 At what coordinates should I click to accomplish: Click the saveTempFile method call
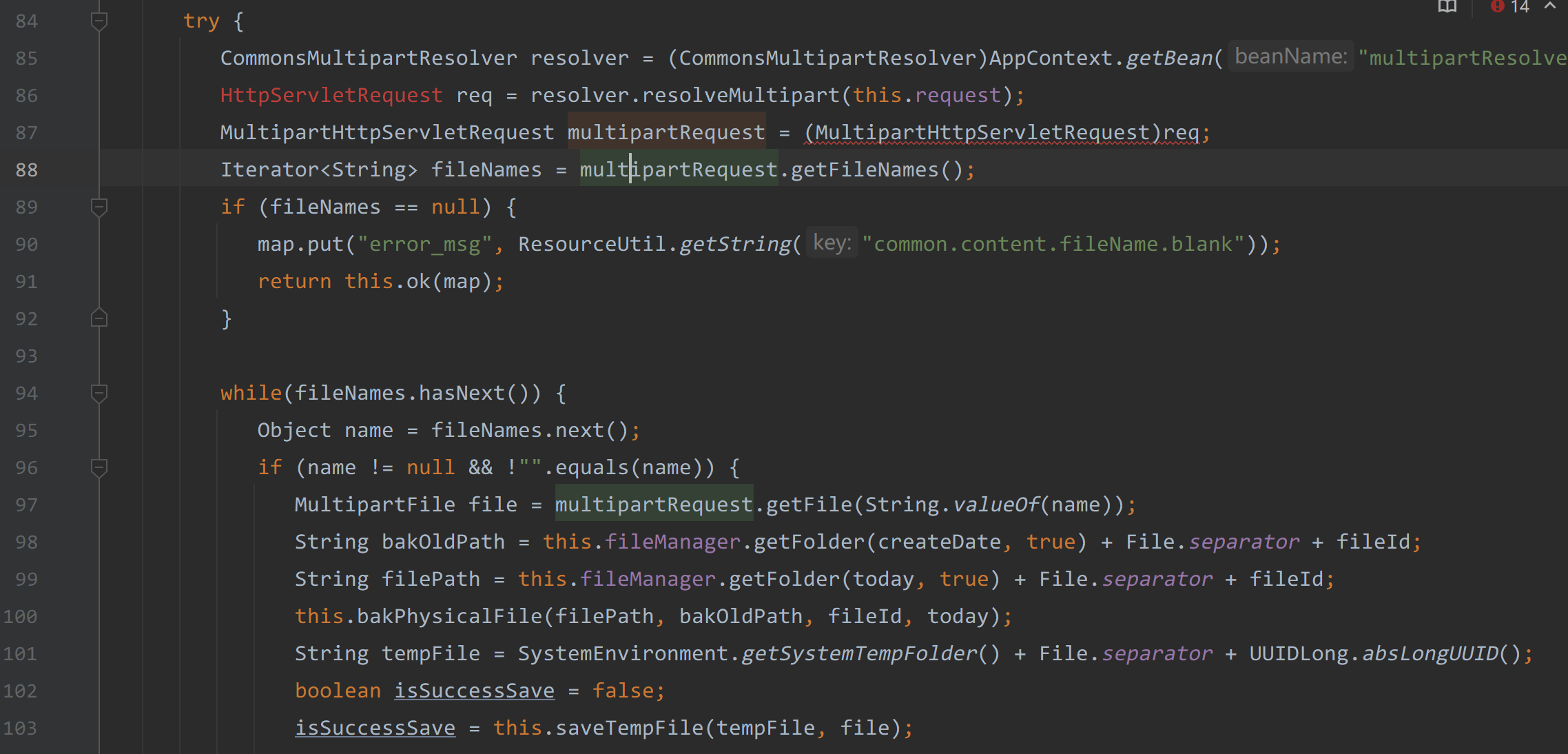(x=632, y=728)
